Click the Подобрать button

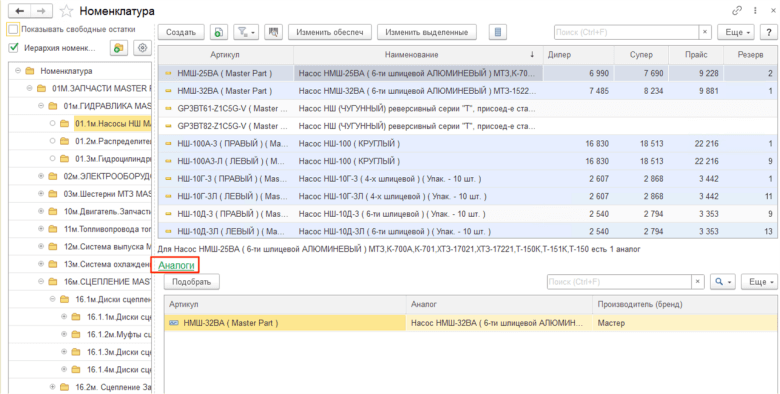(192, 282)
